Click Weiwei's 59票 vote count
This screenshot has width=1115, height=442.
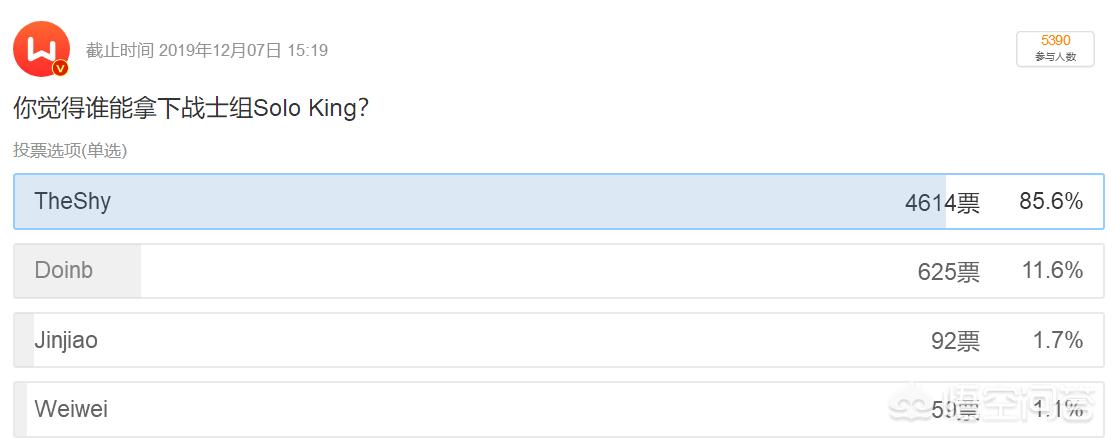(955, 410)
